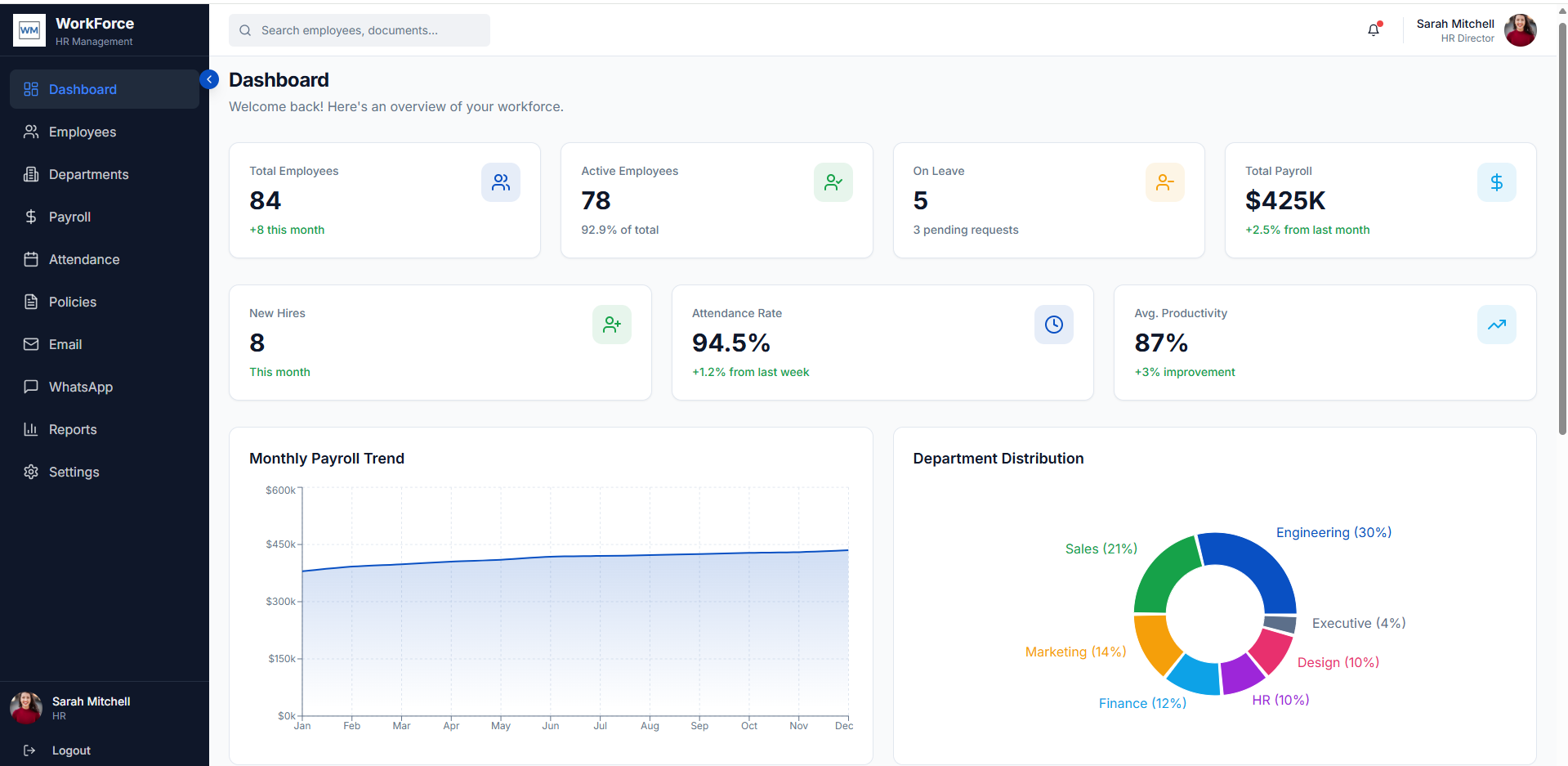Open the WhatsApp section in sidebar
Viewport: 1568px width, 766px height.
(x=80, y=387)
